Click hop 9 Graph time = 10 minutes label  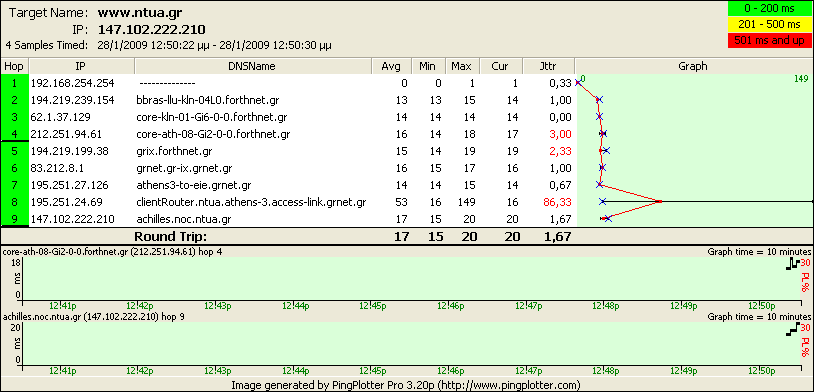coord(759,316)
